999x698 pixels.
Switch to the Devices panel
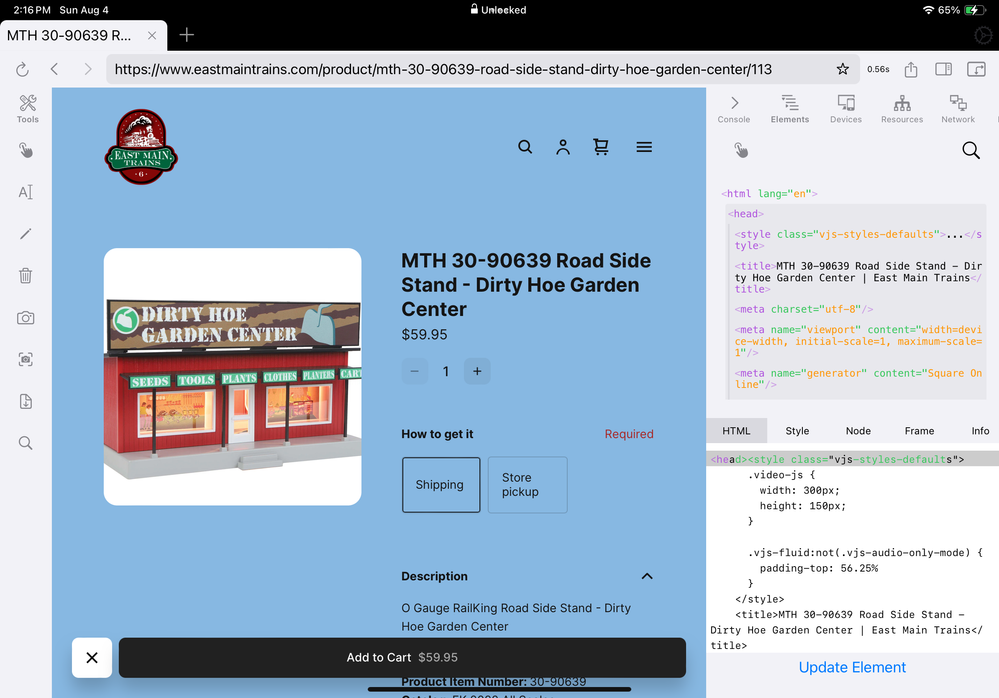[846, 109]
